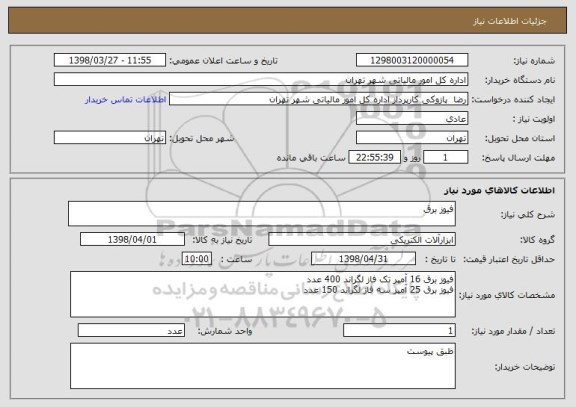Image resolution: width=576 pixels, height=407 pixels.
Task: Click the need date field 1398/04/01
Action: 132,240
